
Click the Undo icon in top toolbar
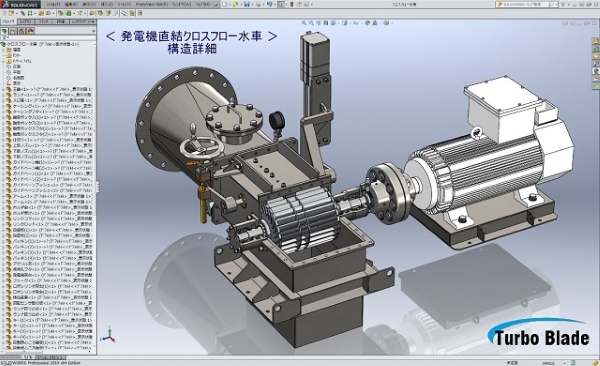pos(269,4)
